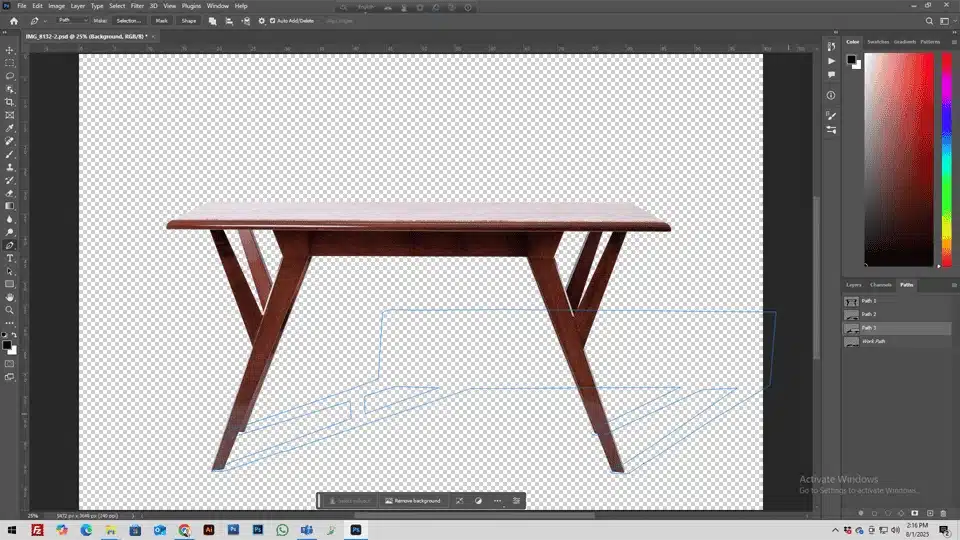Select the Horizontal Type tool
Viewport: 960px width, 540px height.
(10, 258)
